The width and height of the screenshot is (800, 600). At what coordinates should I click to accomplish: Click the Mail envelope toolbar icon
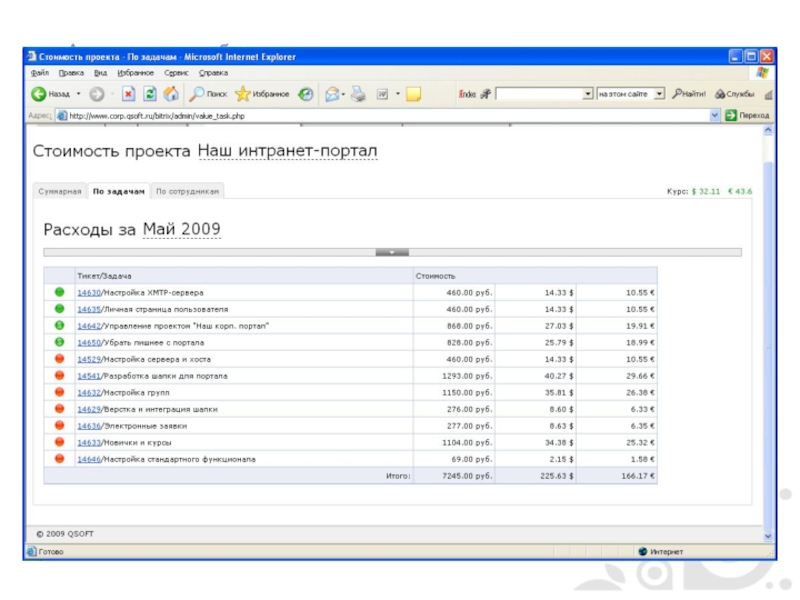332,94
